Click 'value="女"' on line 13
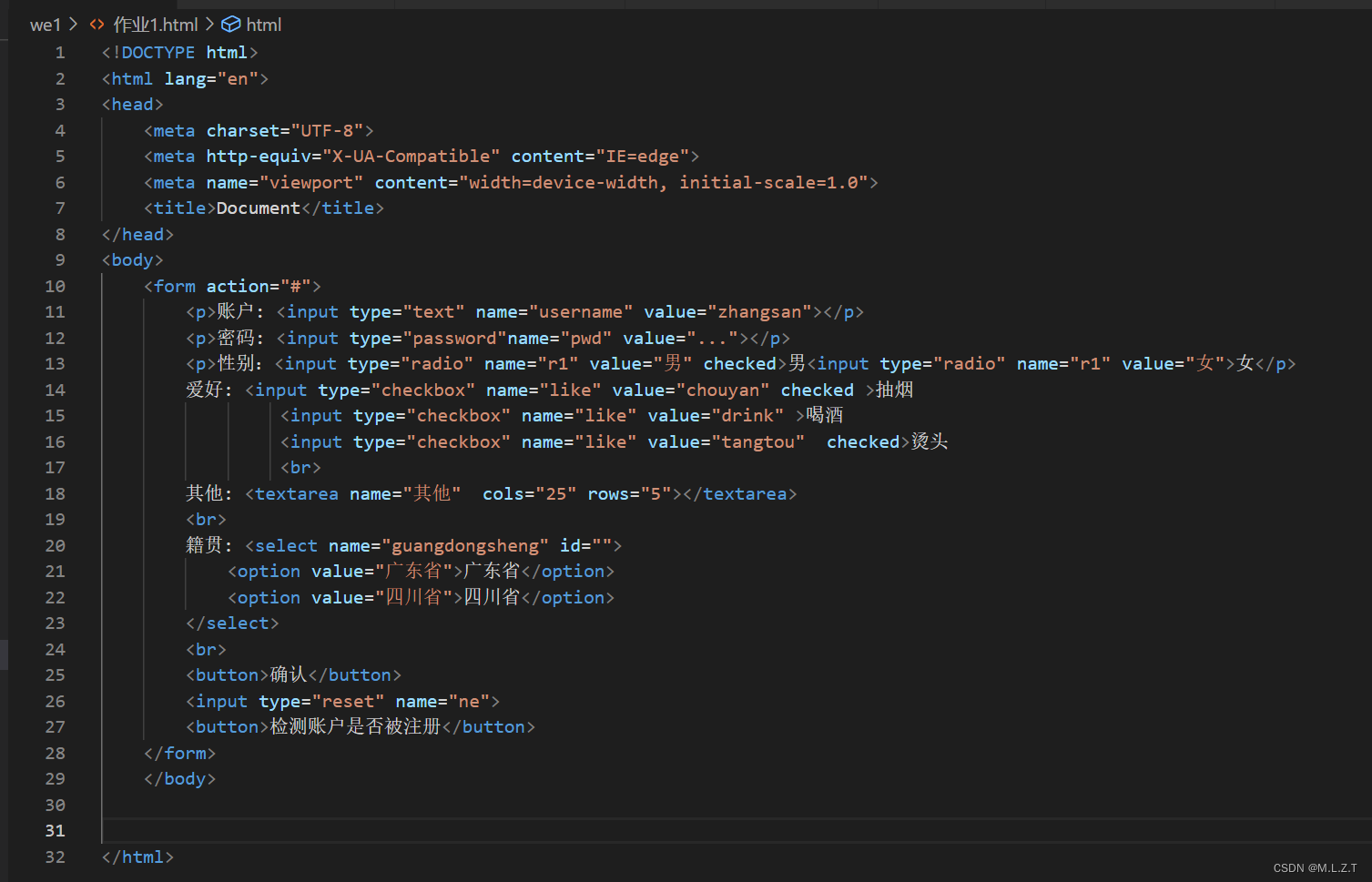The height and width of the screenshot is (882, 1372). (1174, 364)
